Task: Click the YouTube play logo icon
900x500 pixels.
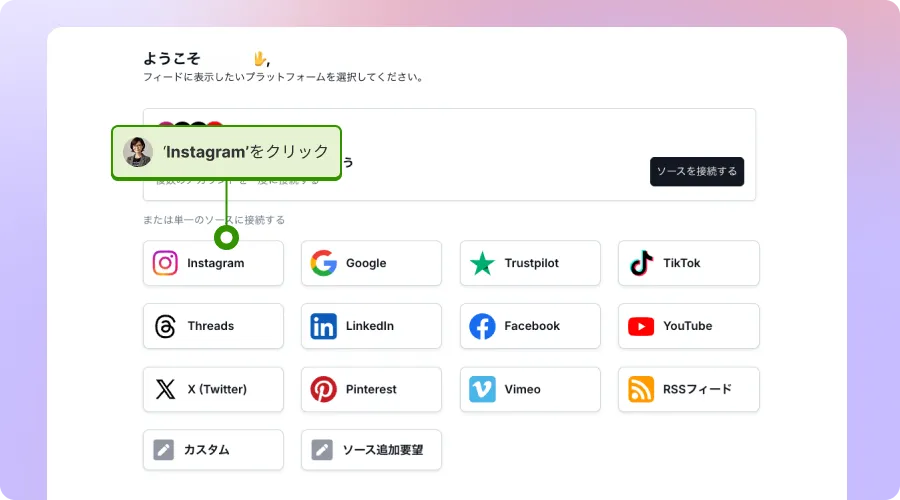Action: tap(641, 326)
